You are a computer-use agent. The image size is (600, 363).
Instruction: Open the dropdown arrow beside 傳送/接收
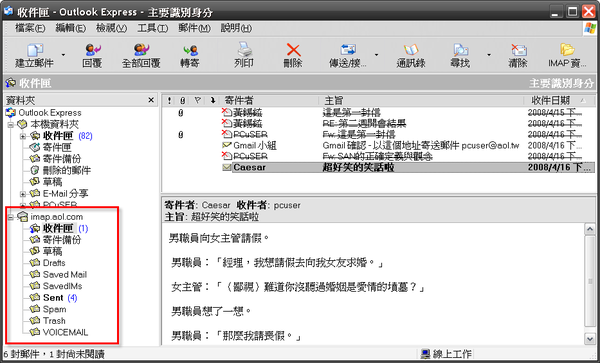(377, 55)
